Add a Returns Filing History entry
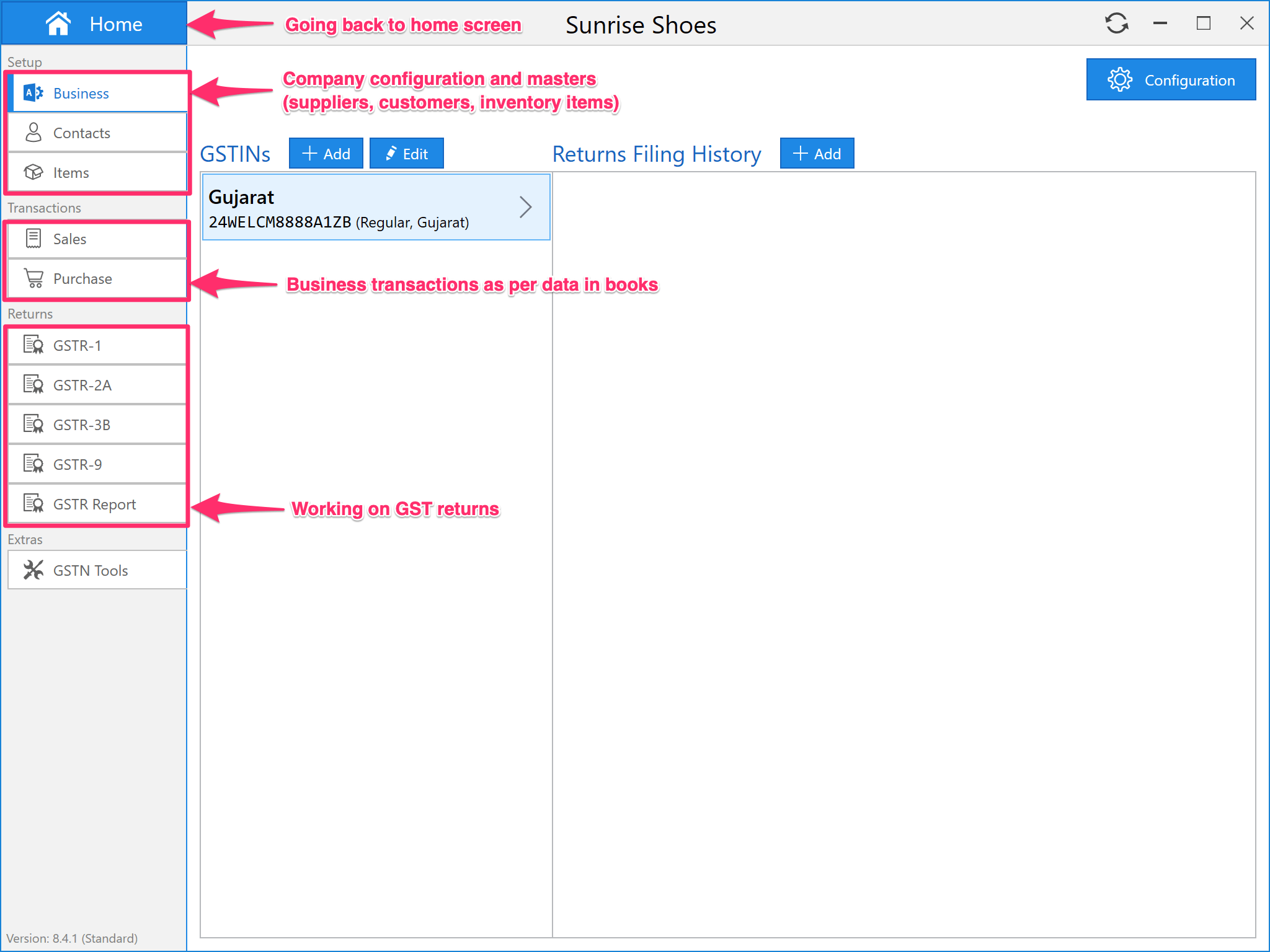Screen dimensions: 1270x952 (817, 154)
